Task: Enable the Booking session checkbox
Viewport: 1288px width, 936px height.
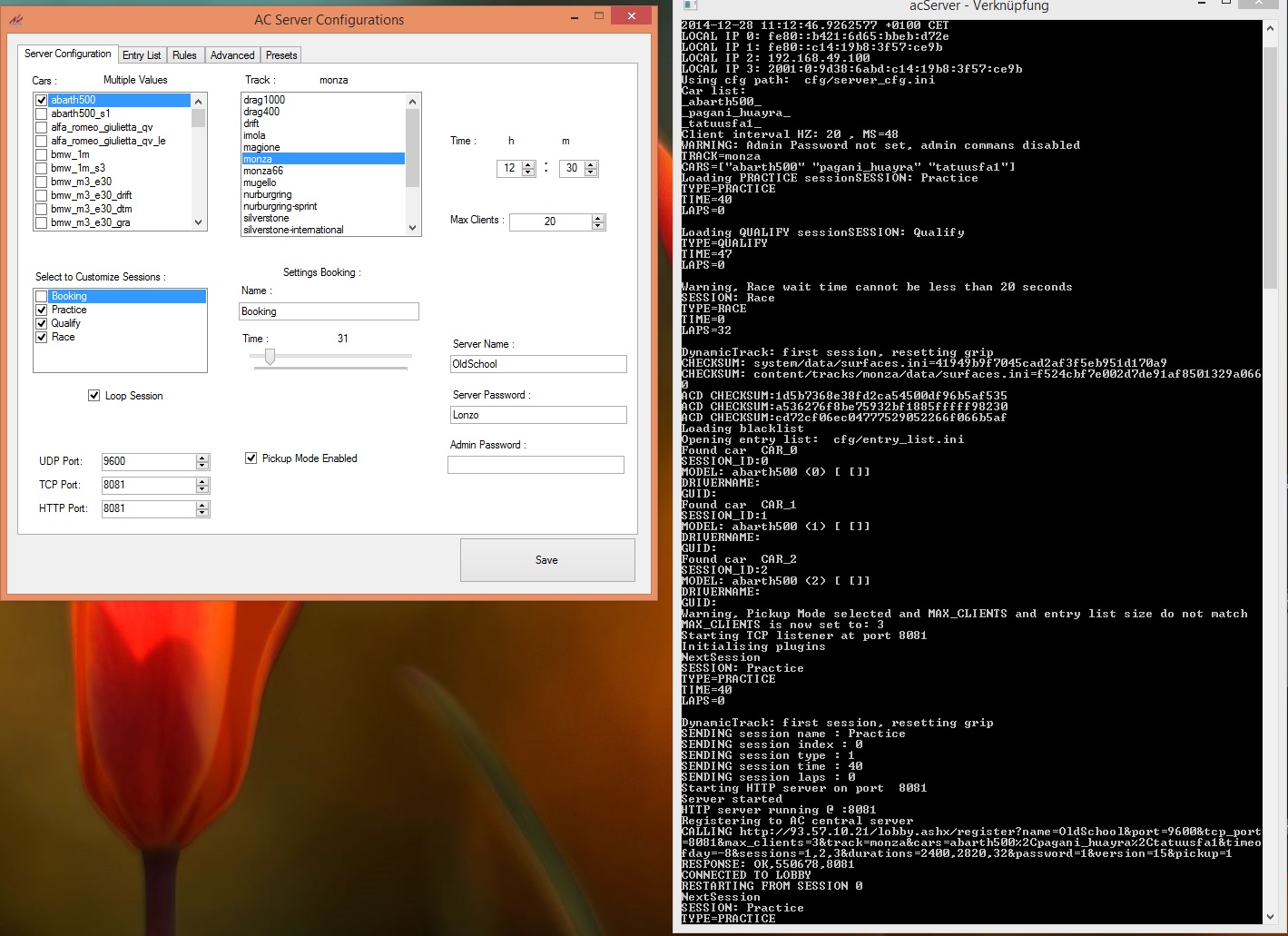Action: (x=41, y=296)
